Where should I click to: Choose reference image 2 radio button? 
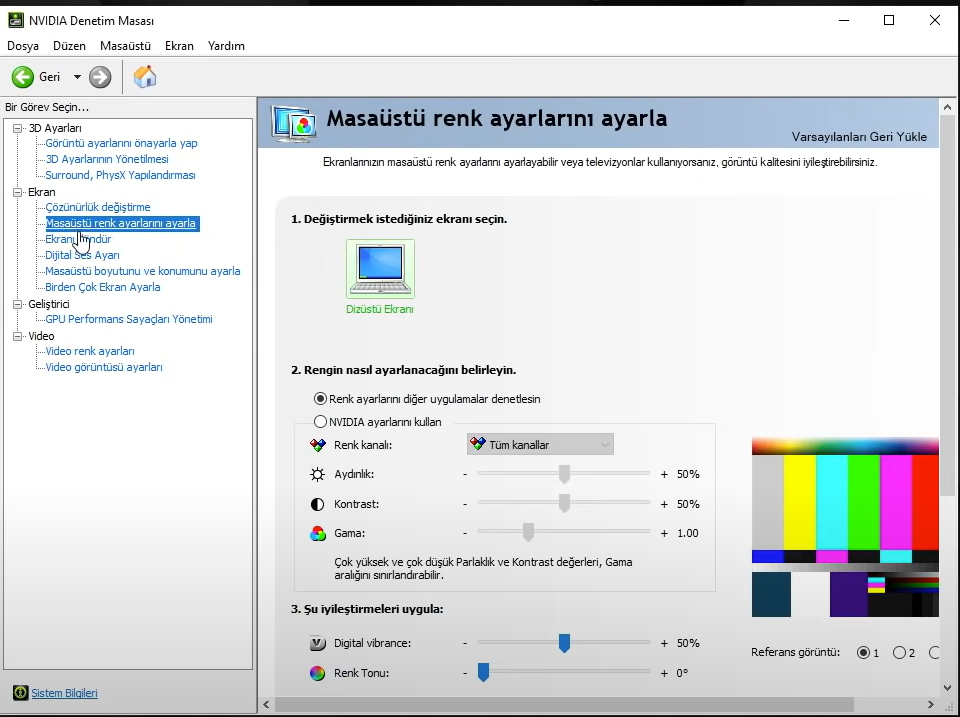tap(899, 653)
